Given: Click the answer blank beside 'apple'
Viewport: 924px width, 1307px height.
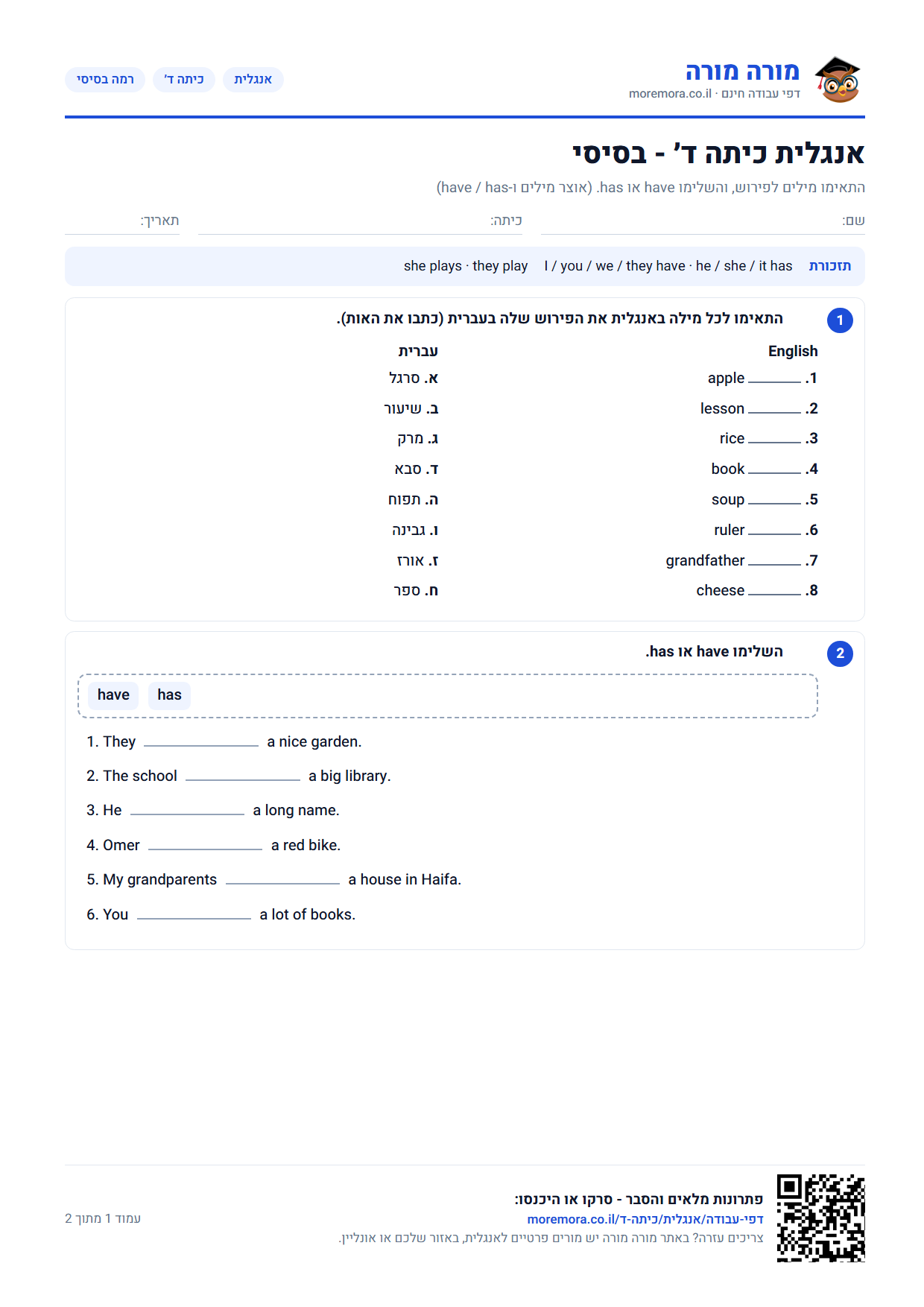Looking at the screenshot, I should tap(774, 380).
